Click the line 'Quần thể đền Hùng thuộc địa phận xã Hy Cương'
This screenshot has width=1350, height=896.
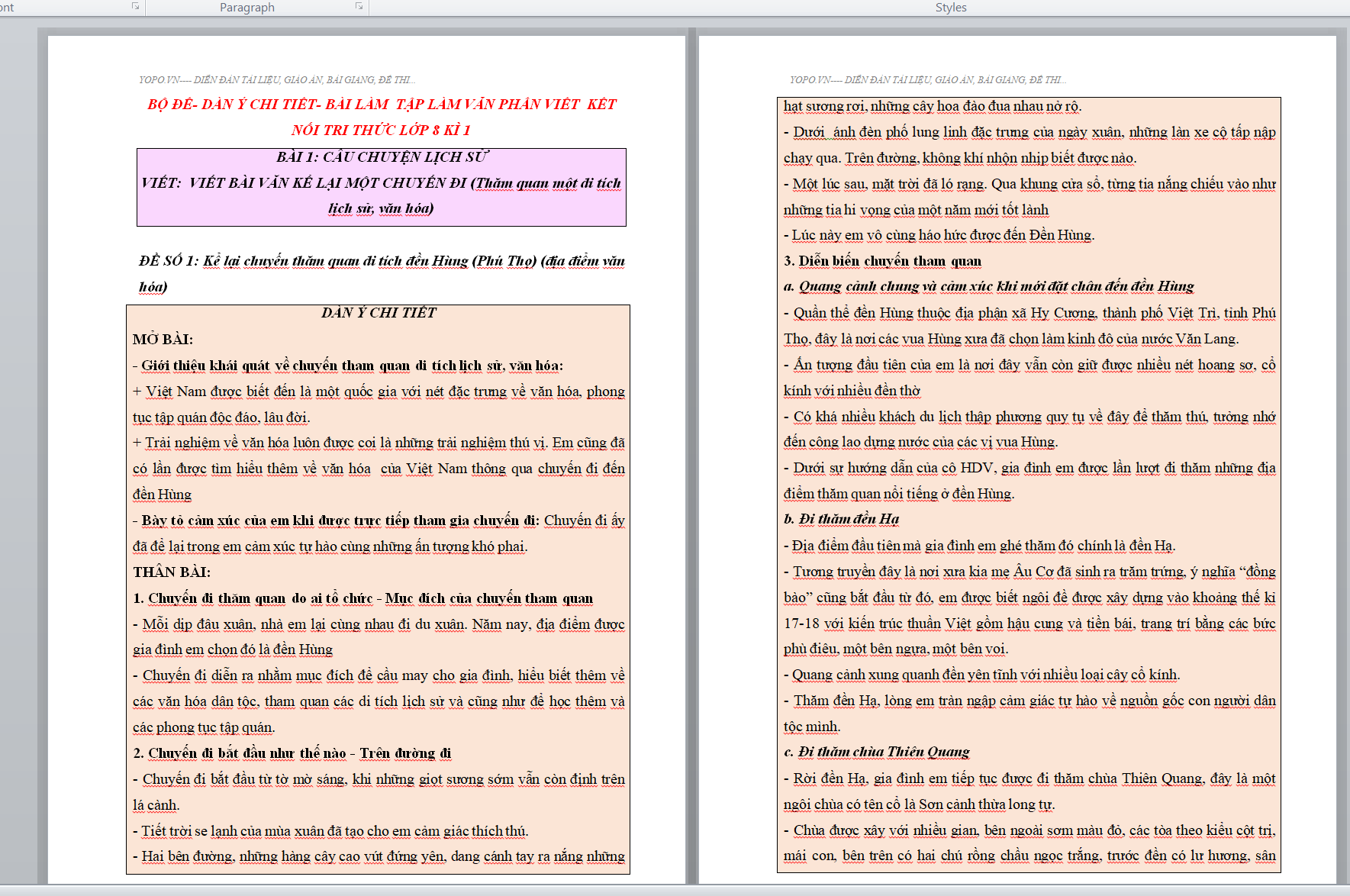1029,313
